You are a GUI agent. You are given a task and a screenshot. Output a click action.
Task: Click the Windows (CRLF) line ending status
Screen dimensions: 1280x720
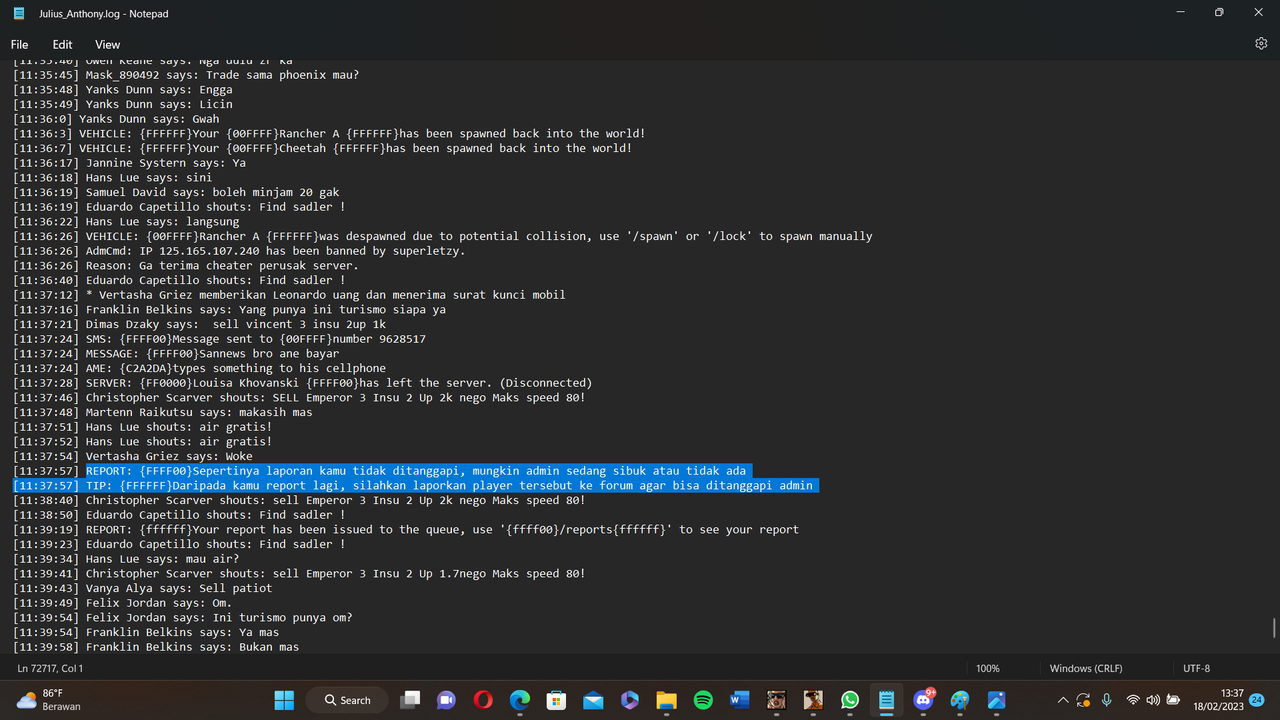tap(1085, 668)
